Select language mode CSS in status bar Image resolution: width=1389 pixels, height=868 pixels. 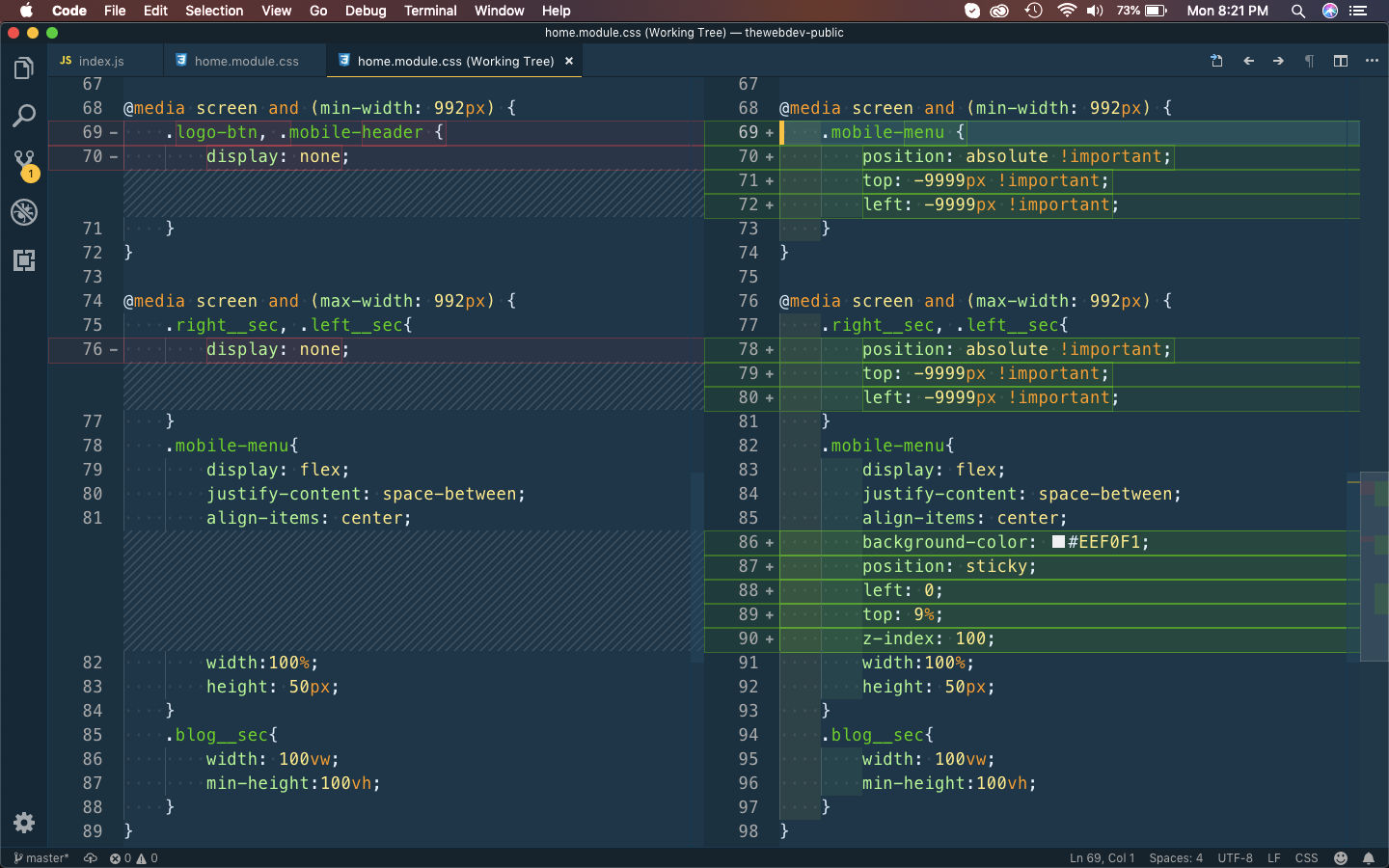tap(1307, 858)
